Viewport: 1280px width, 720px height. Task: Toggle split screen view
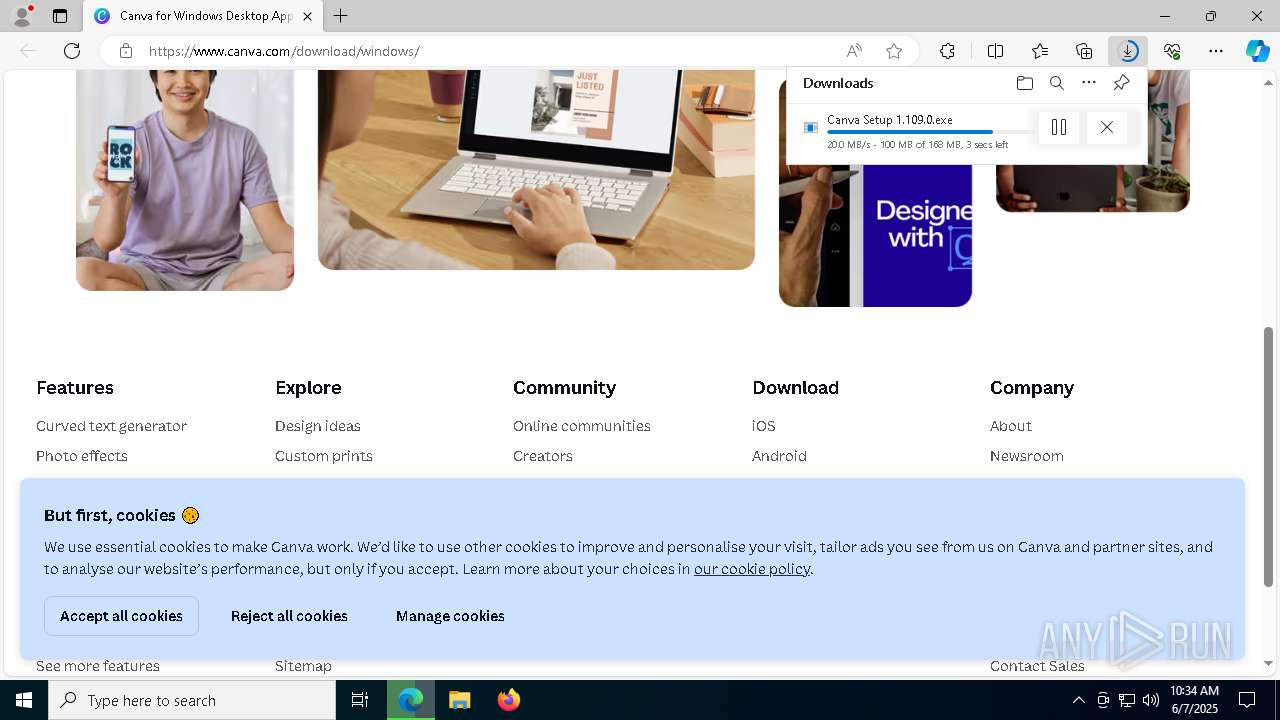pyautogui.click(x=995, y=51)
